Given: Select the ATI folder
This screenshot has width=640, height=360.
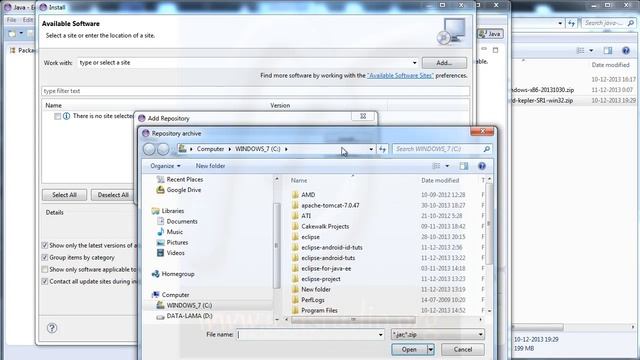Looking at the screenshot, I should (x=306, y=216).
